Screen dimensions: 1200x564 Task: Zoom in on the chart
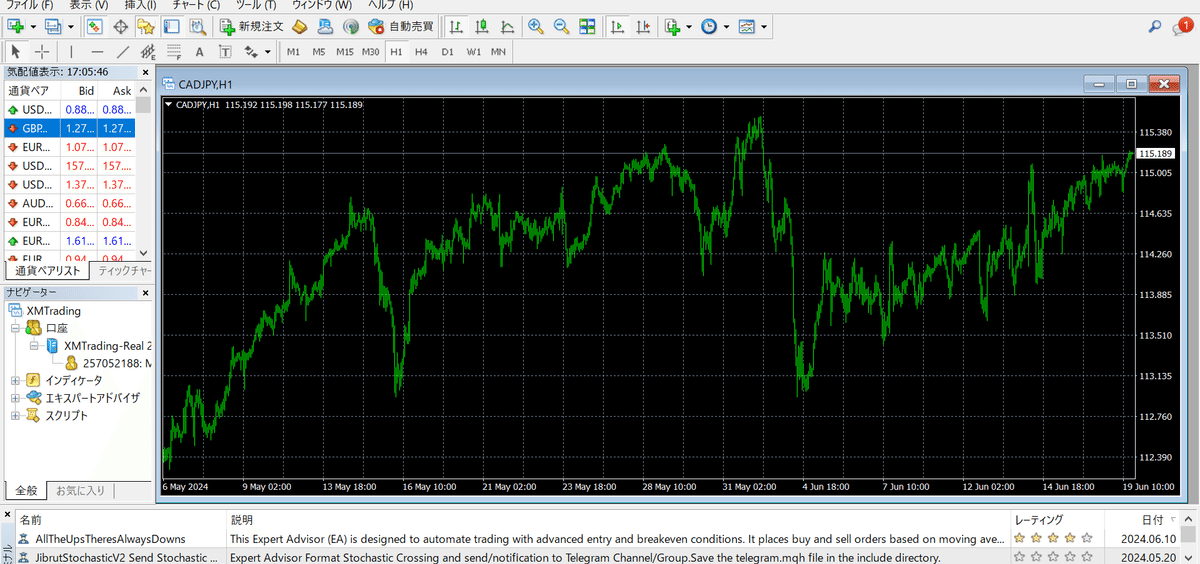tap(536, 26)
